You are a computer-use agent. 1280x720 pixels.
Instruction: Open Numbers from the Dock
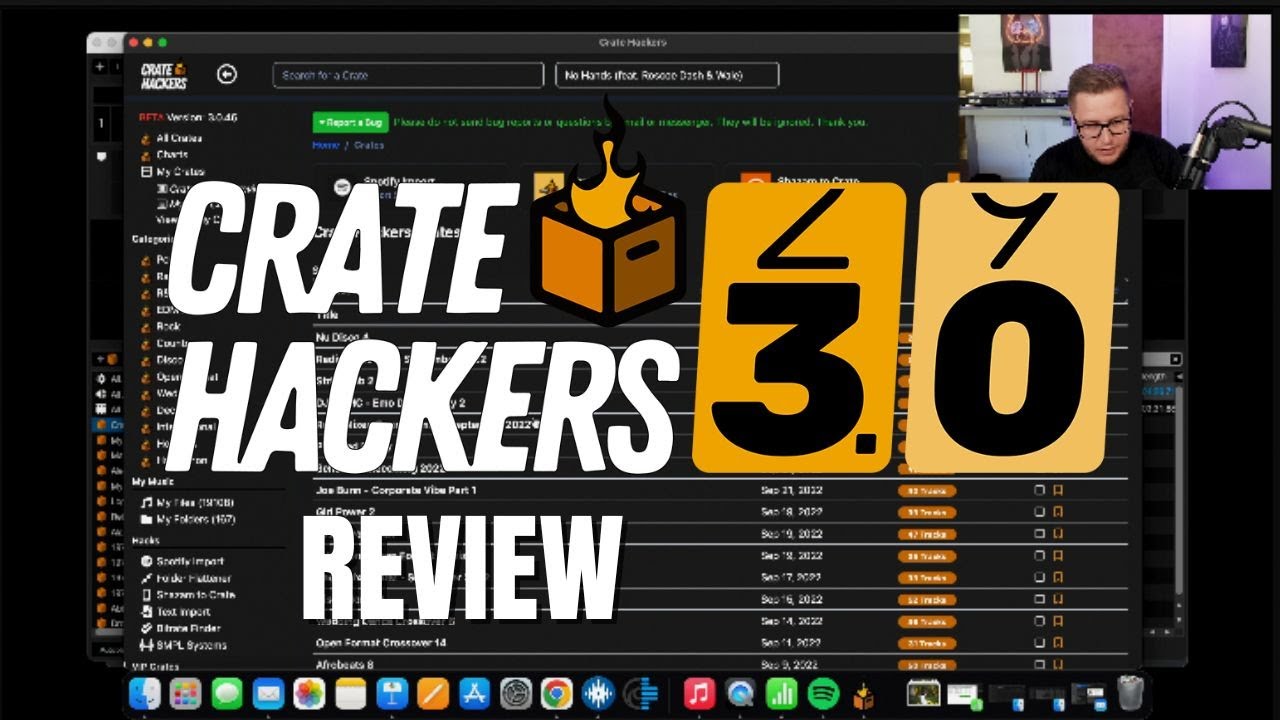pyautogui.click(x=781, y=693)
